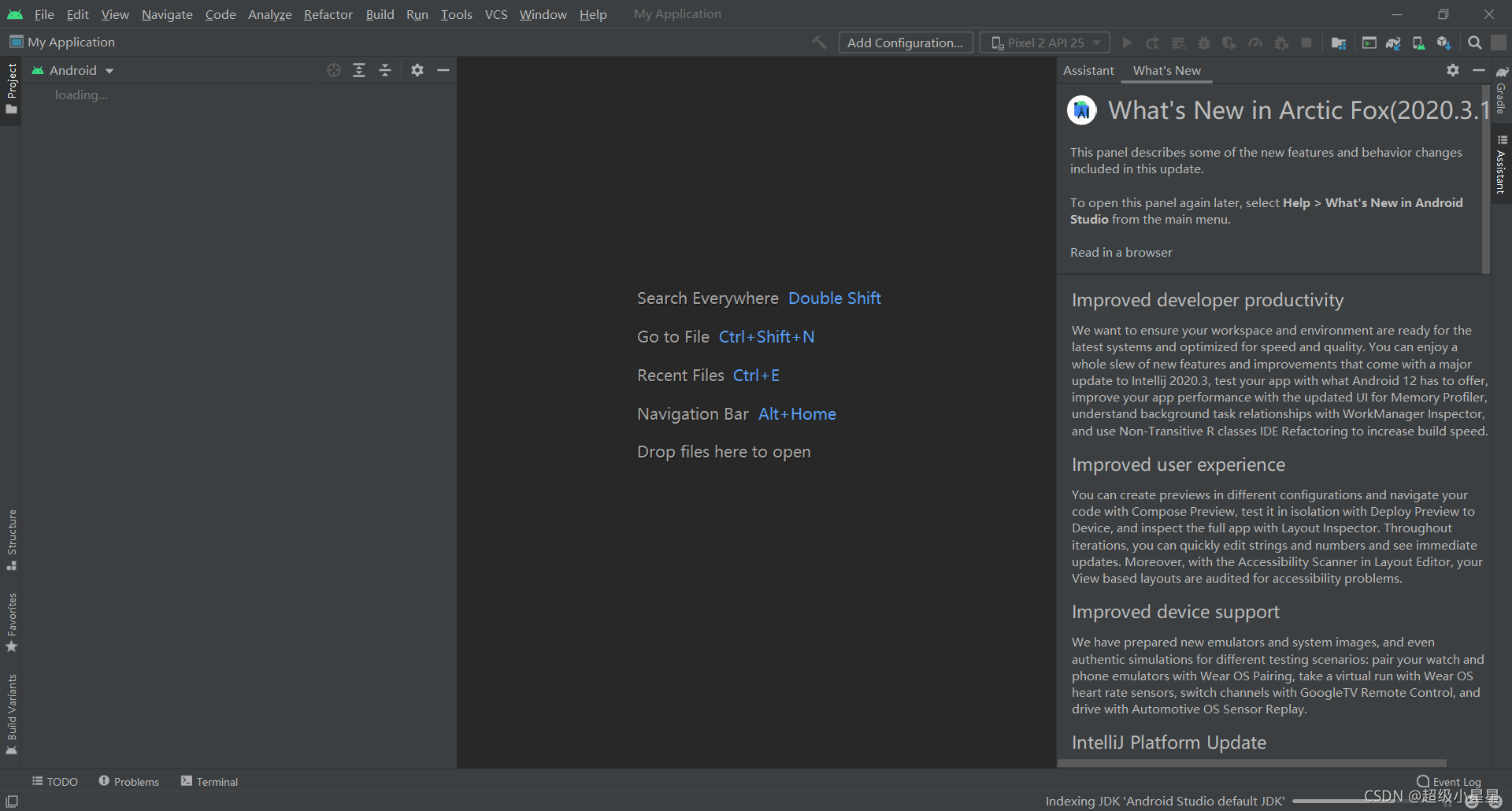Open the Window menu
The image size is (1512, 811).
543,14
